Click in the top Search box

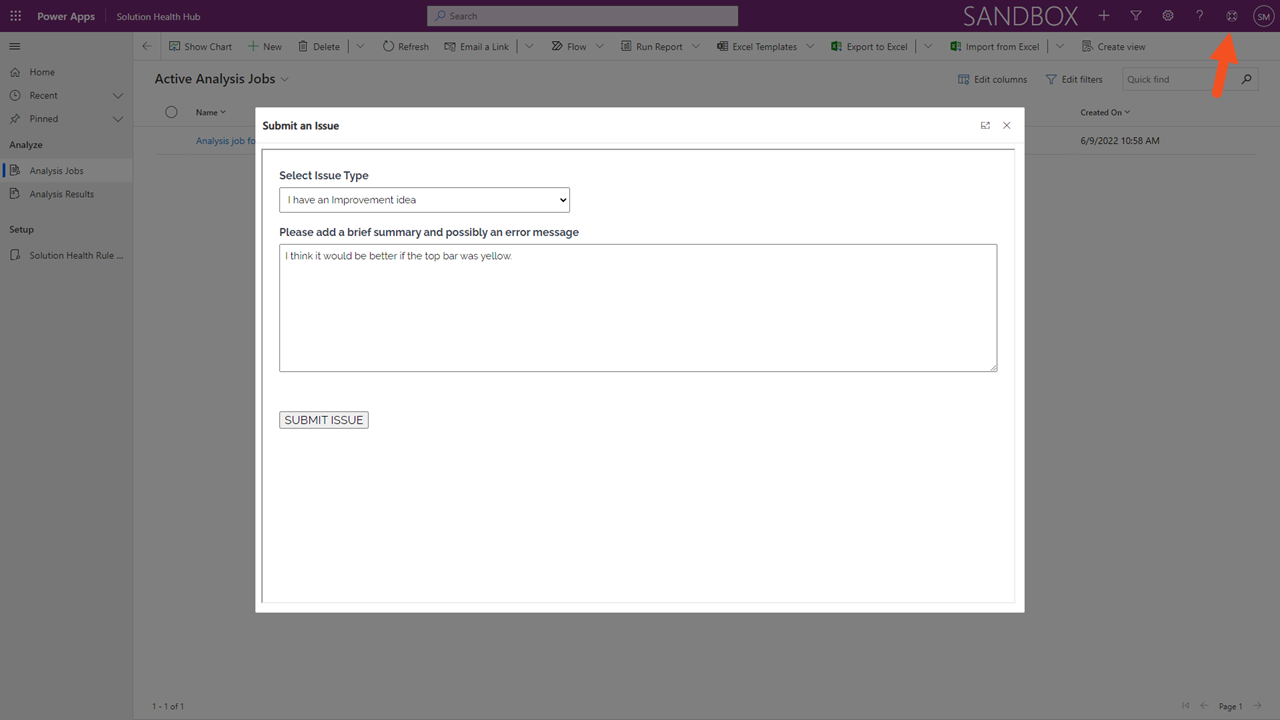click(583, 16)
